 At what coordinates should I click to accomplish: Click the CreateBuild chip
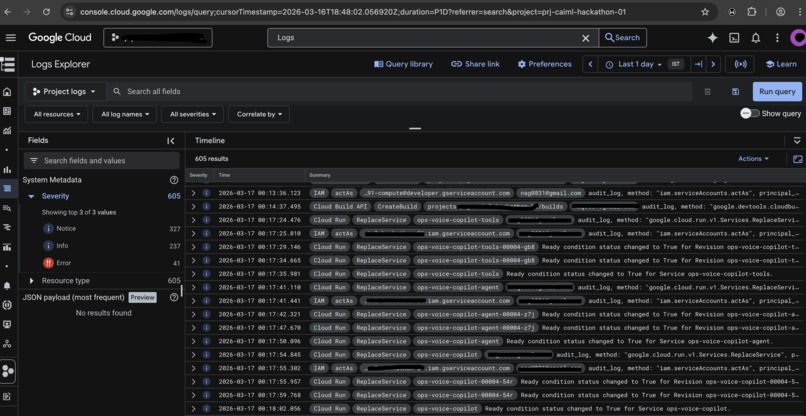pos(396,207)
